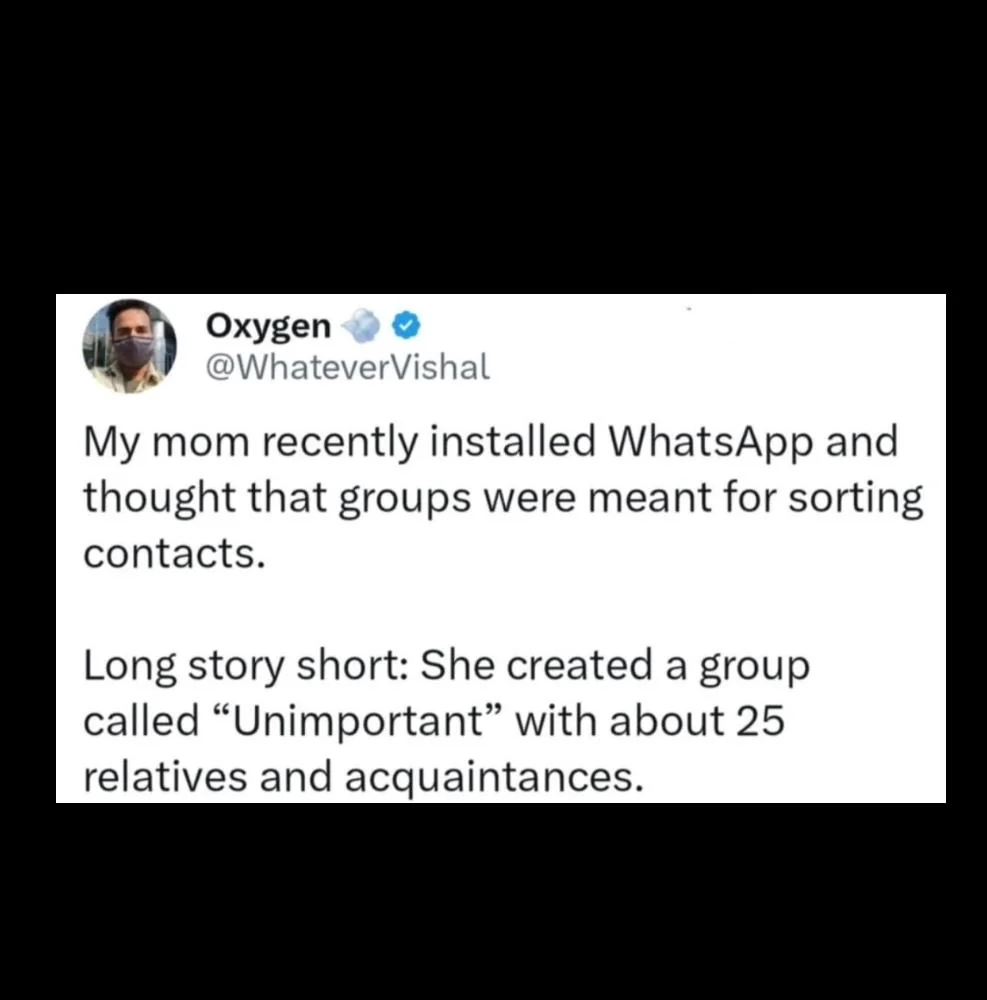987x1000 pixels.
Task: Click the word 'contacts.' in the tweet
Action: 174,553
